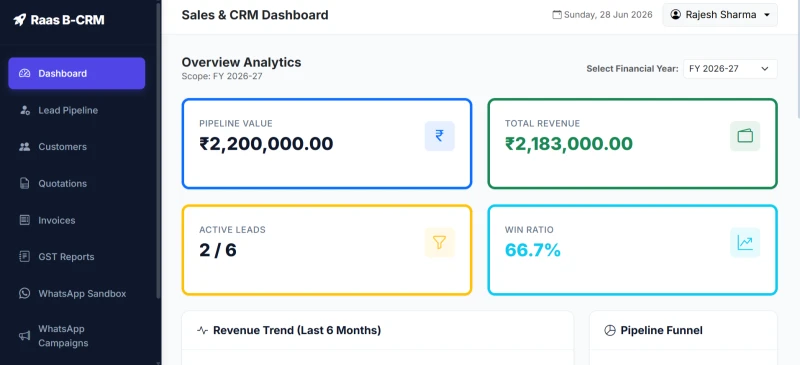Click the Dashboard gauge icon in sidebar

24,74
